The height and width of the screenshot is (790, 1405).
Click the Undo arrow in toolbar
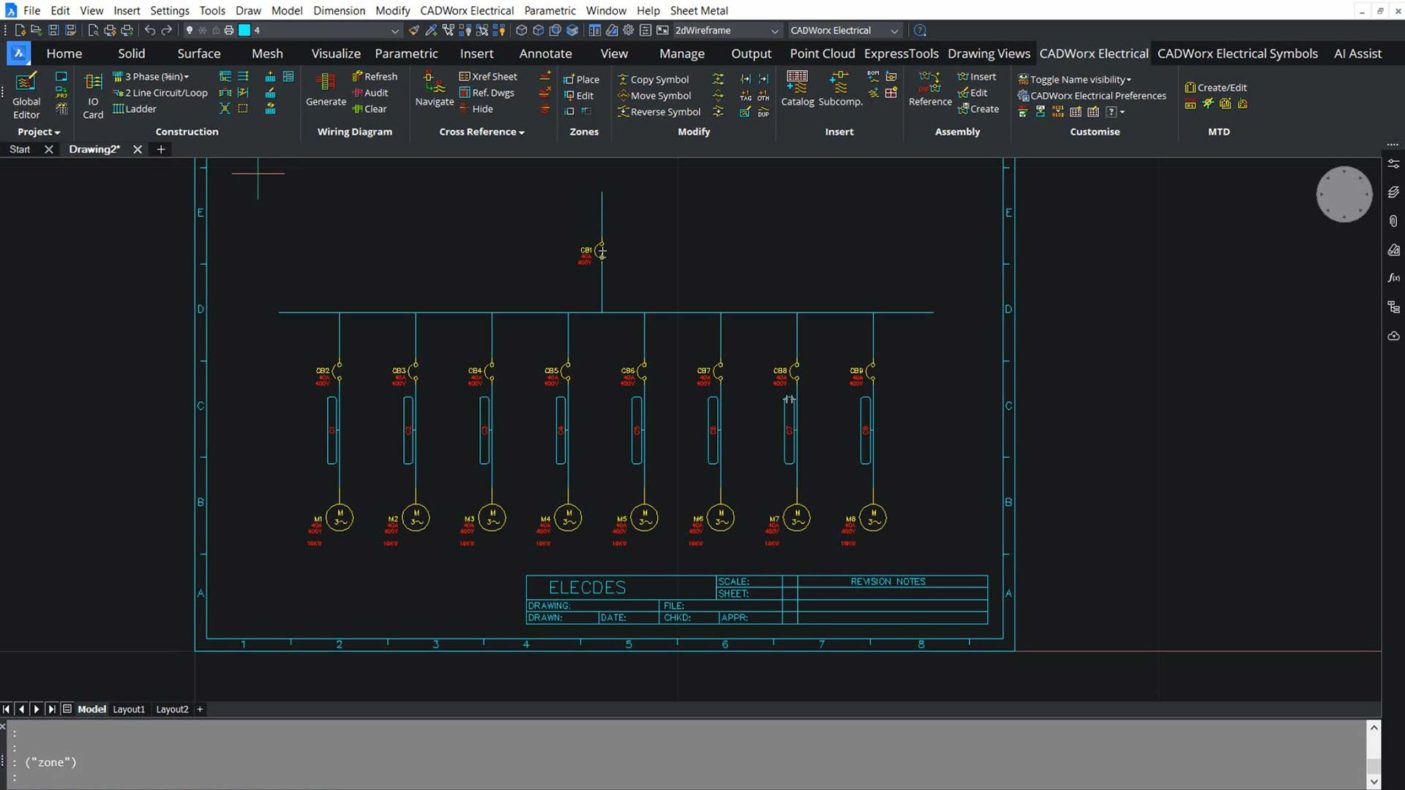[150, 31]
